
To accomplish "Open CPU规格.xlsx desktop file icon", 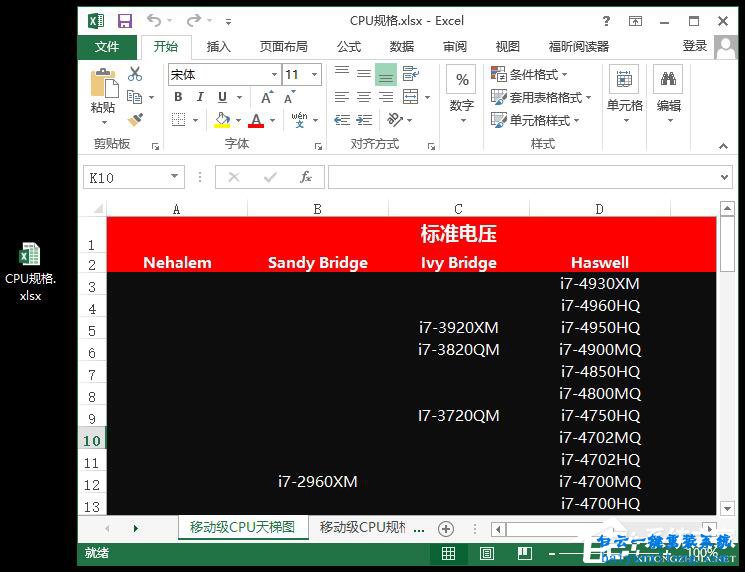I will 30,271.
